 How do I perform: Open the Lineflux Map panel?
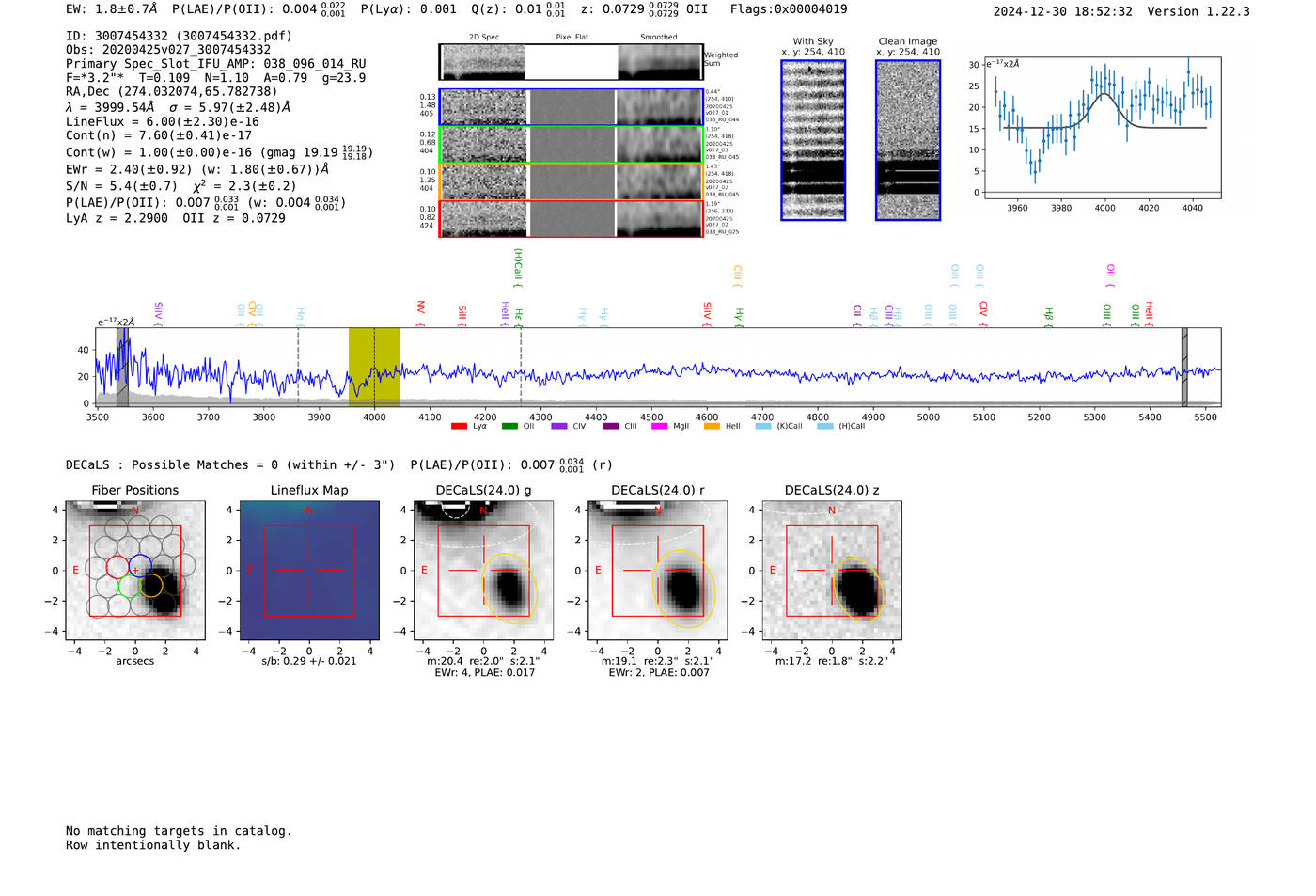(x=309, y=570)
